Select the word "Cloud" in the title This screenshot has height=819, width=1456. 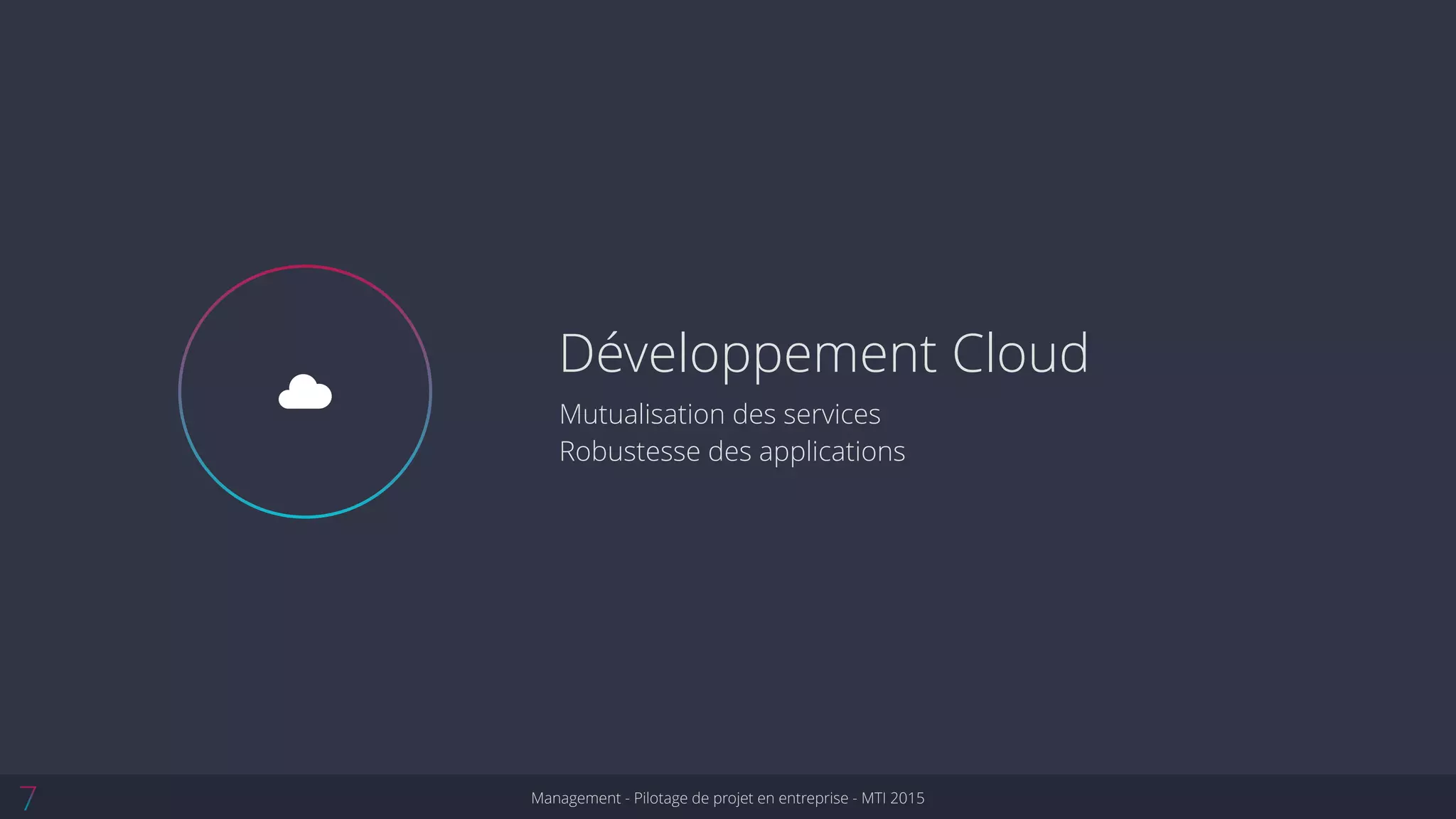click(x=1019, y=353)
